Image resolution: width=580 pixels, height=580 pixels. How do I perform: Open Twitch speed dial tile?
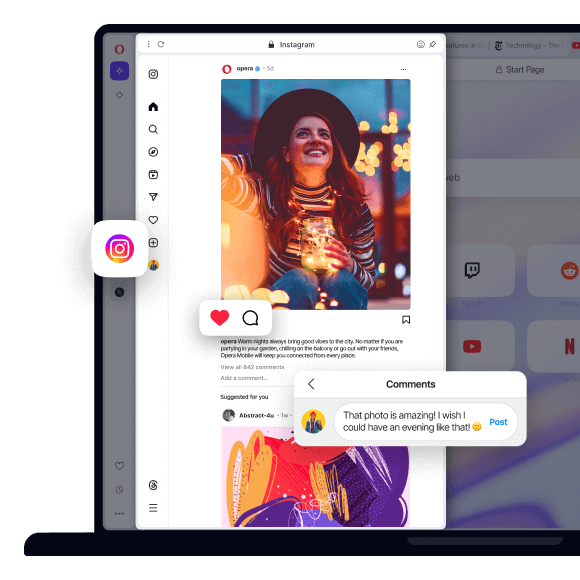tap(481, 270)
